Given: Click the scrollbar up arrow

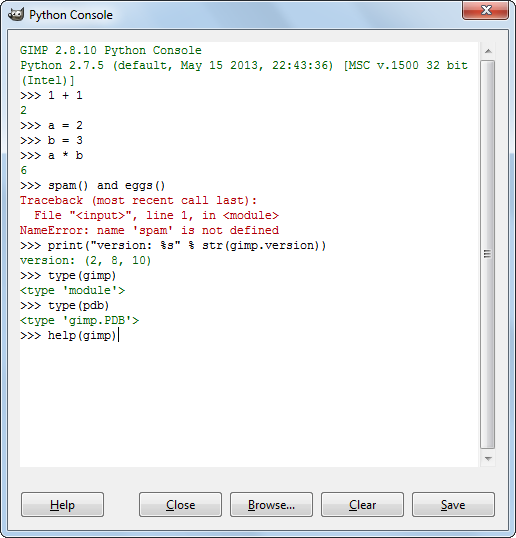Looking at the screenshot, I should coord(488,51).
